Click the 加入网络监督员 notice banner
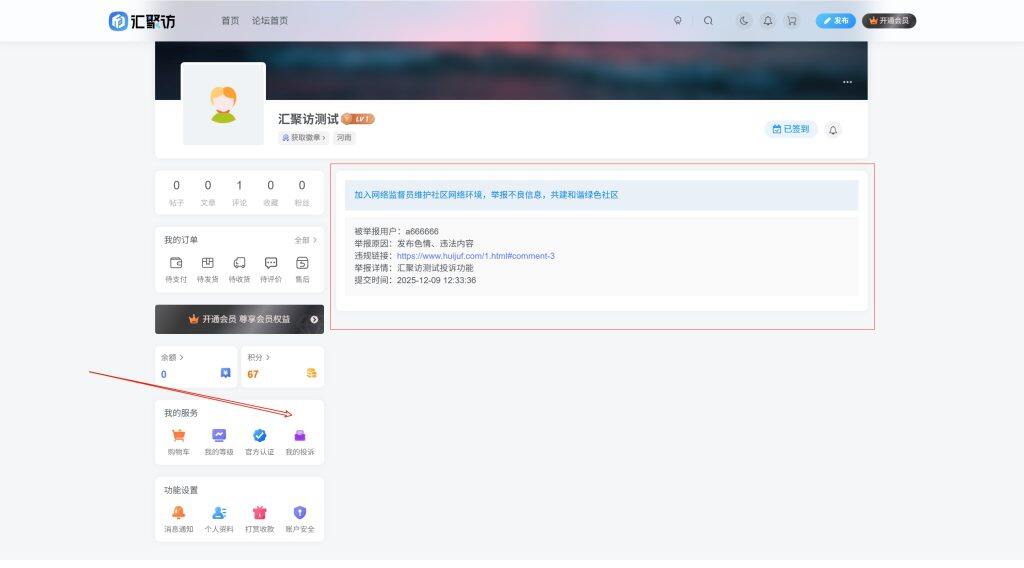The image size is (1024, 568). point(601,195)
